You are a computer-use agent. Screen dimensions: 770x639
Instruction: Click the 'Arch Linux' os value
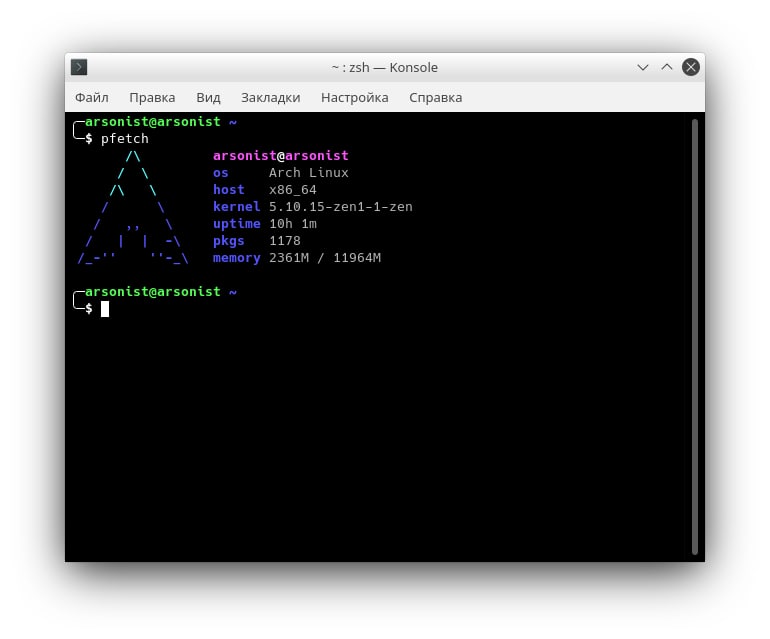[308, 172]
